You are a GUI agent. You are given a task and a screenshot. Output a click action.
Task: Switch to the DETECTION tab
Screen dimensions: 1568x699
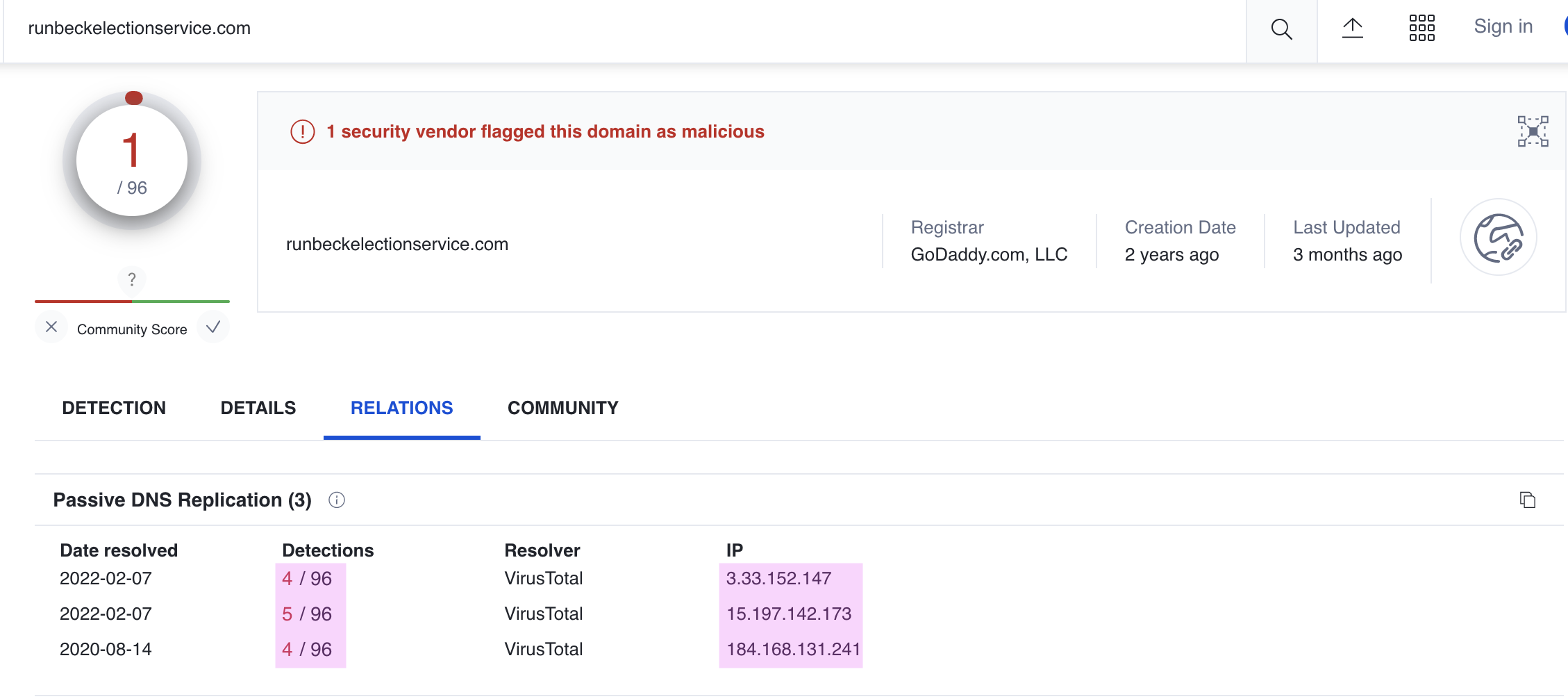click(114, 408)
